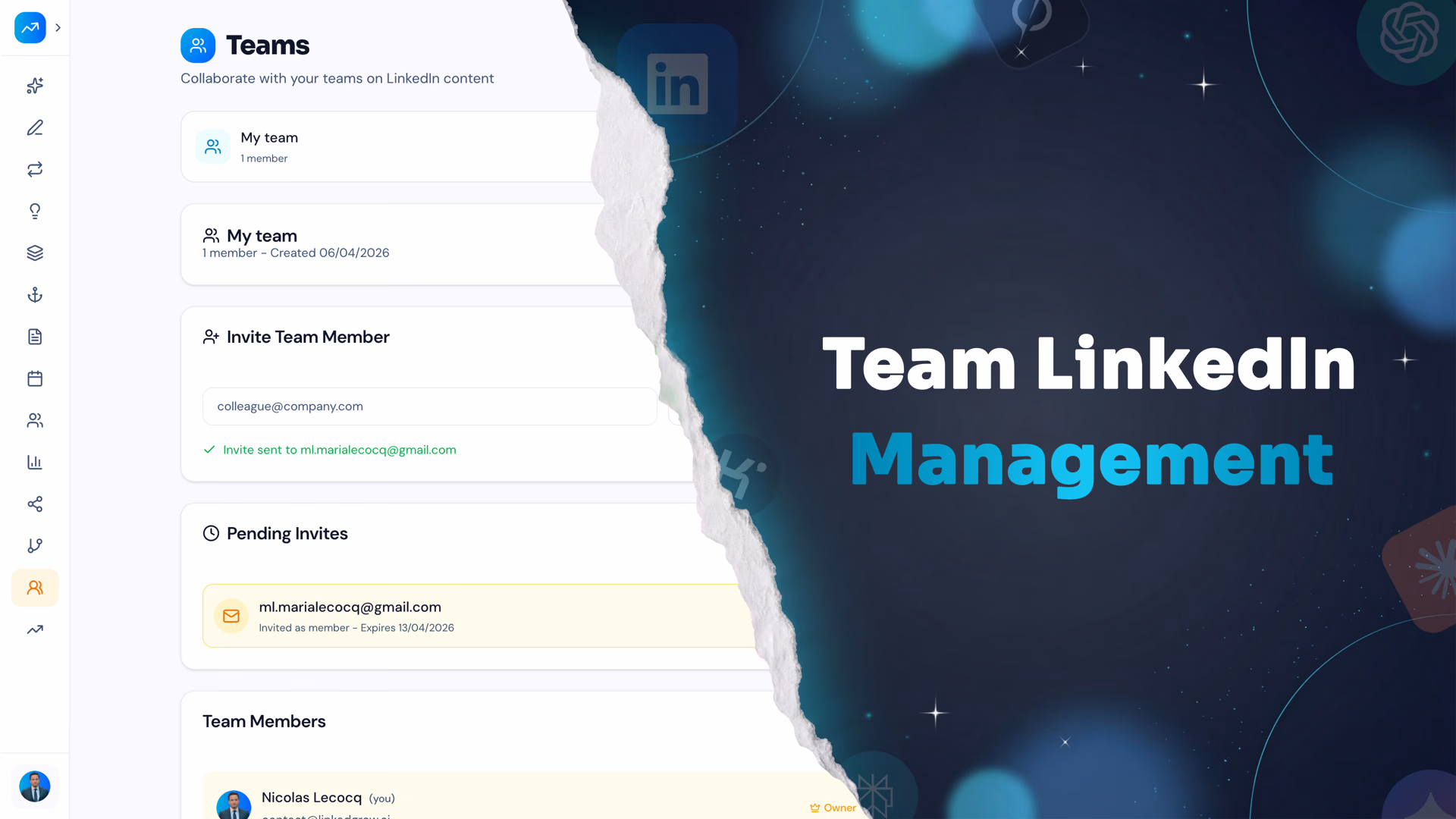This screenshot has height=819, width=1456.
Task: Open user profile avatar in sidebar bottom
Action: 35,786
